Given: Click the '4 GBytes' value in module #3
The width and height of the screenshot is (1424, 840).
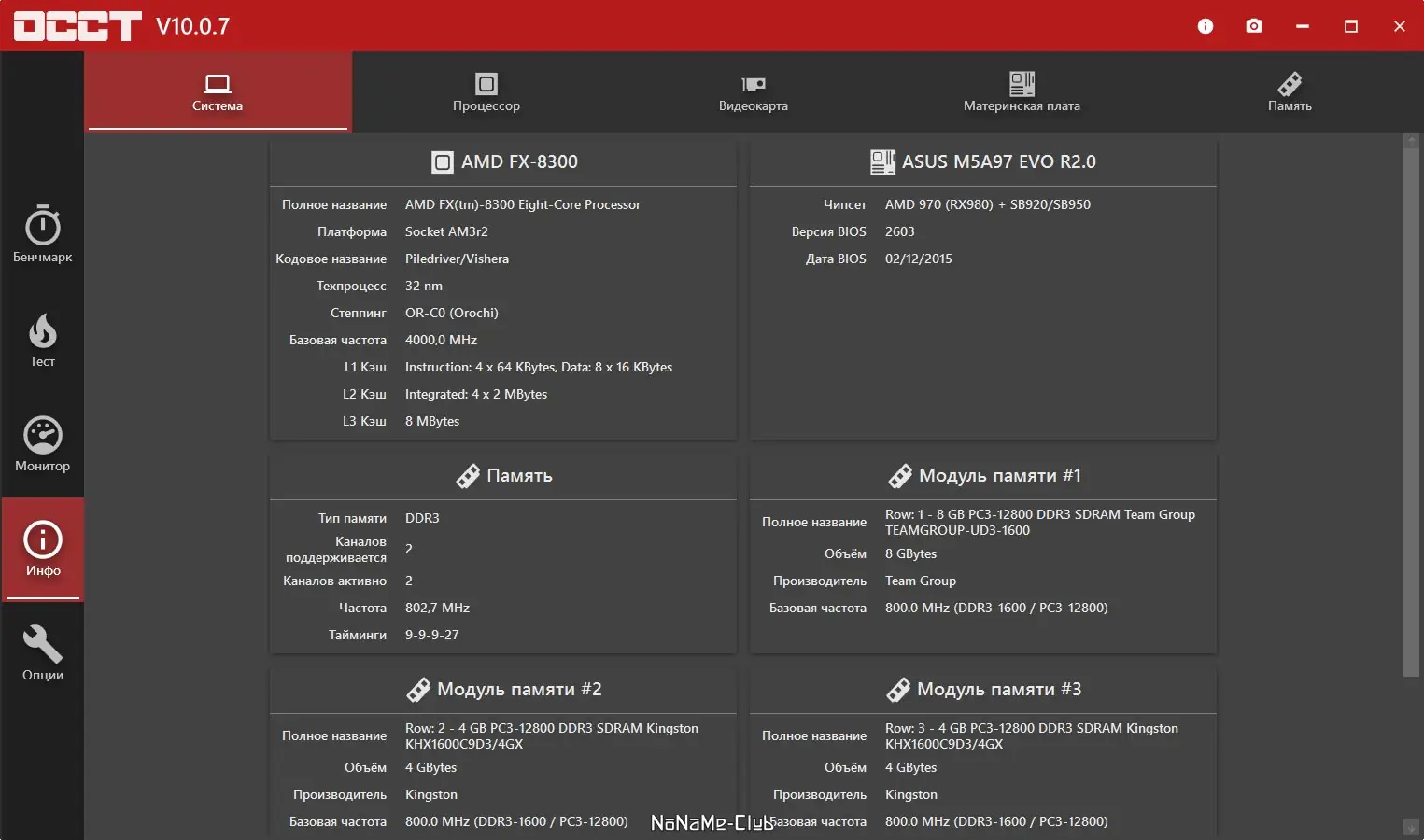Looking at the screenshot, I should tap(910, 768).
